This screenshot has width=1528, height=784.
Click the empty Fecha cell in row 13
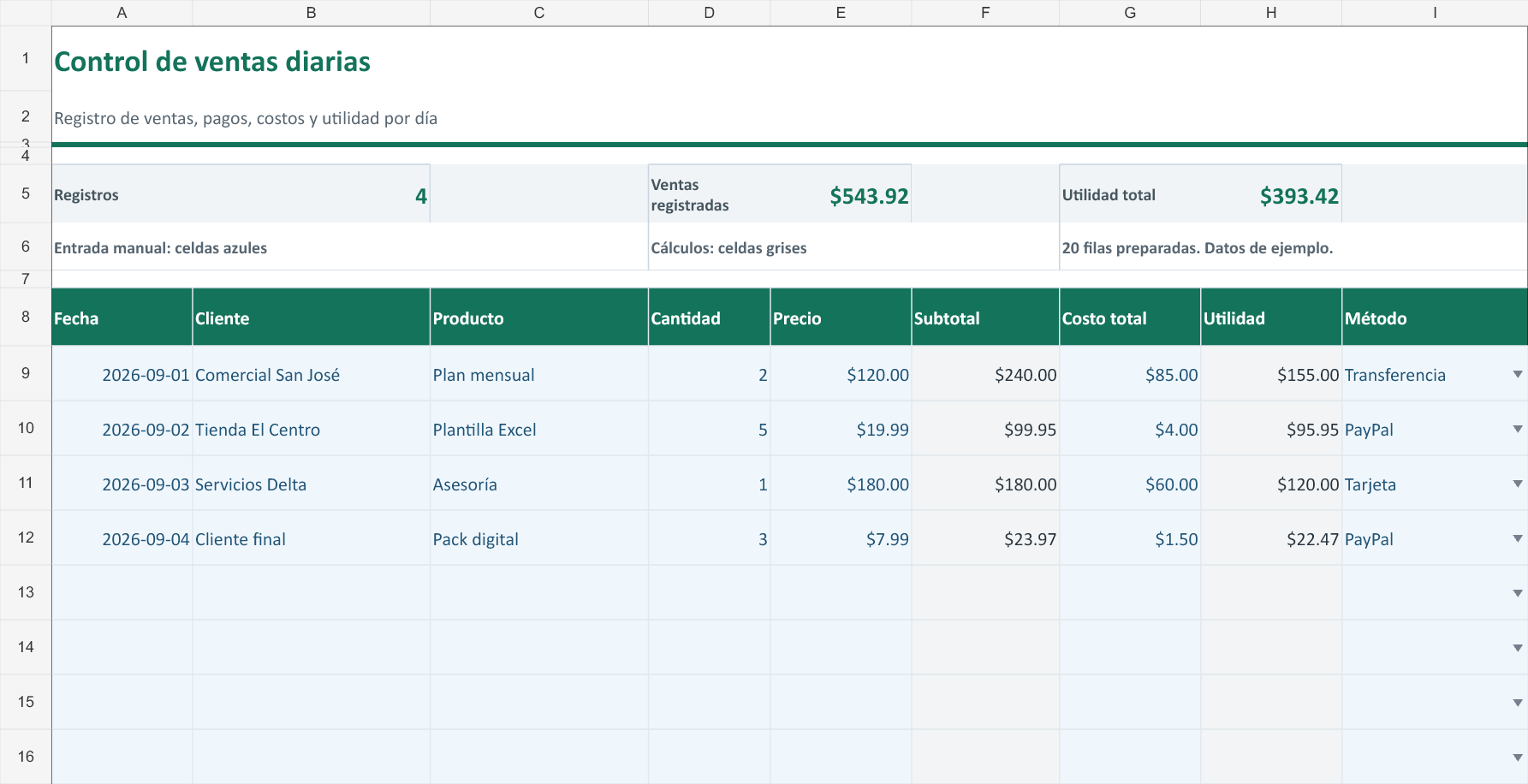(x=122, y=593)
